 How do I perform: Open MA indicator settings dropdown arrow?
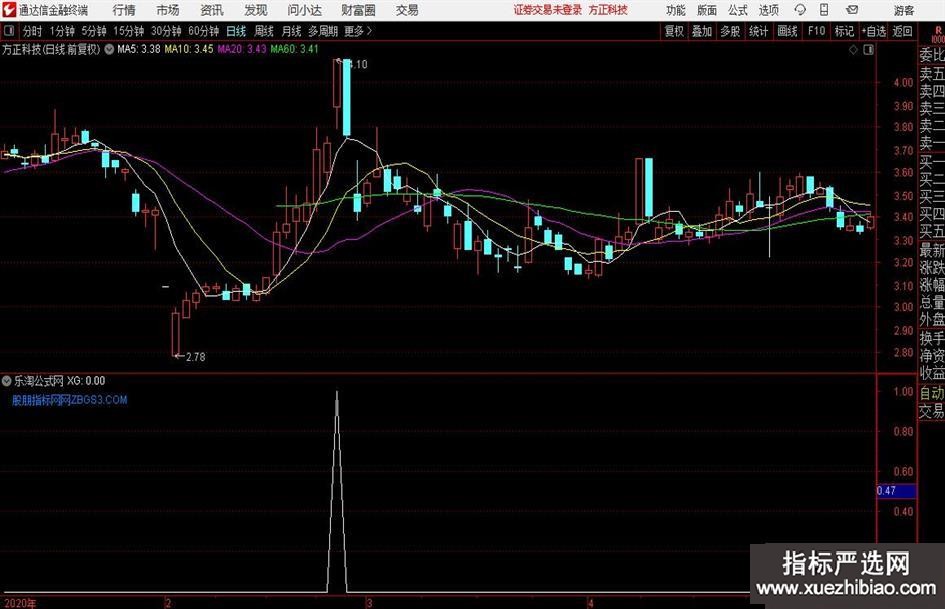pos(109,49)
